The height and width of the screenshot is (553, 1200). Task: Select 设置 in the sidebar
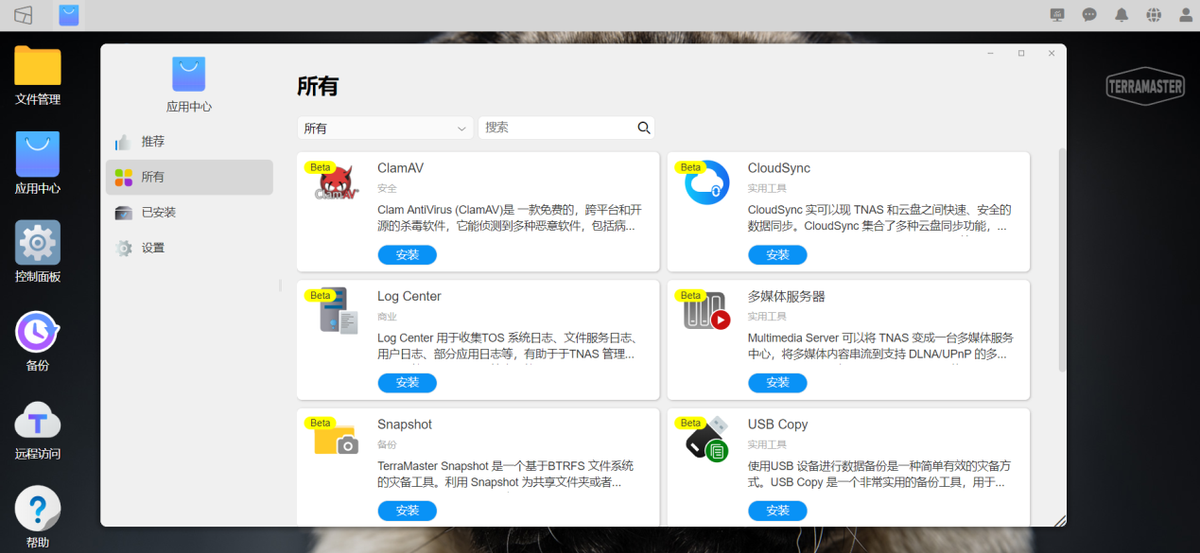coord(189,248)
